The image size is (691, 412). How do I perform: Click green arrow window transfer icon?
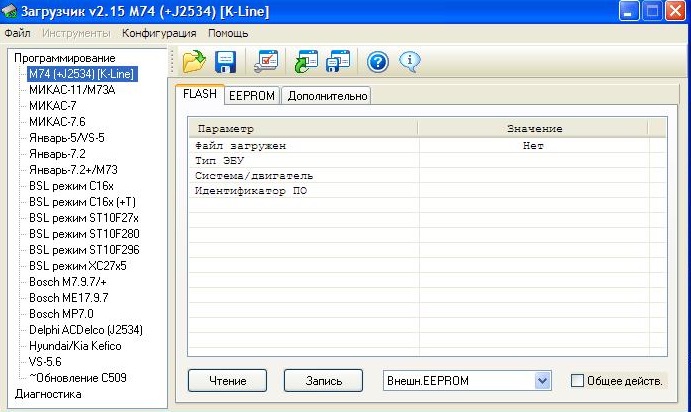[306, 61]
